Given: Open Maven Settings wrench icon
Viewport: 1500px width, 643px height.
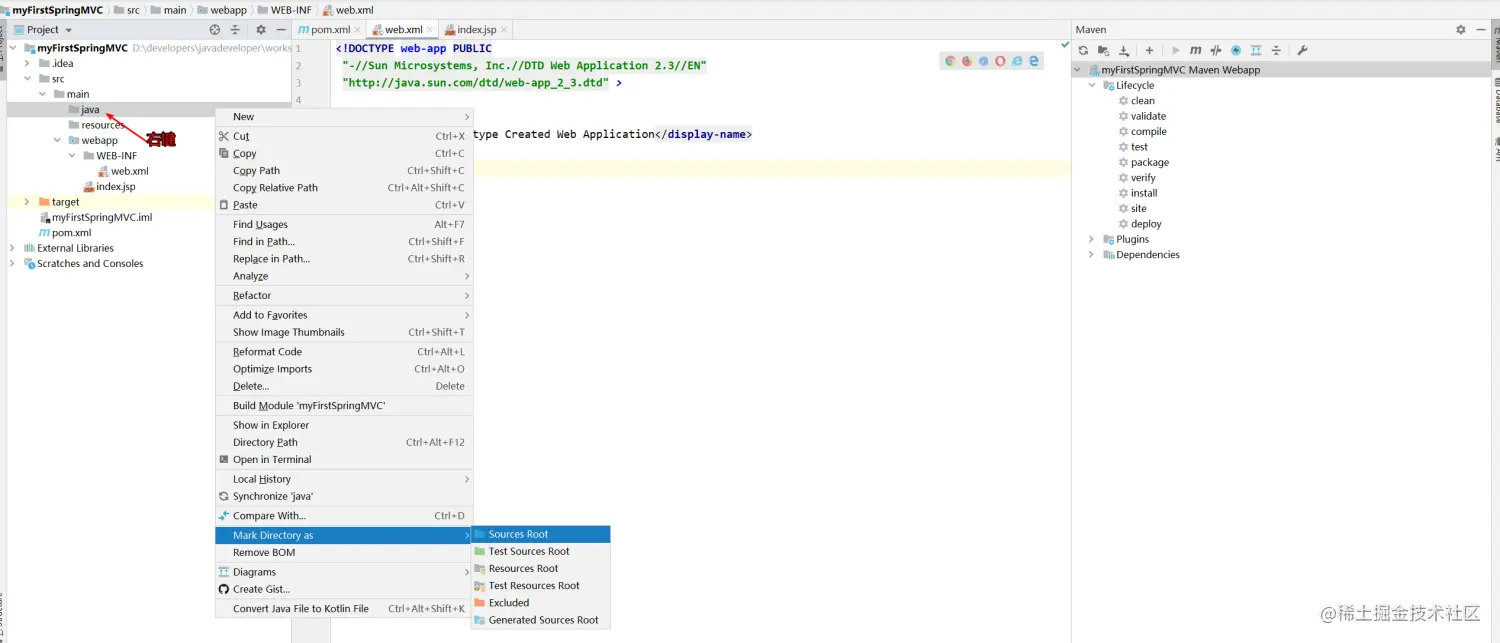Looking at the screenshot, I should tap(1302, 50).
